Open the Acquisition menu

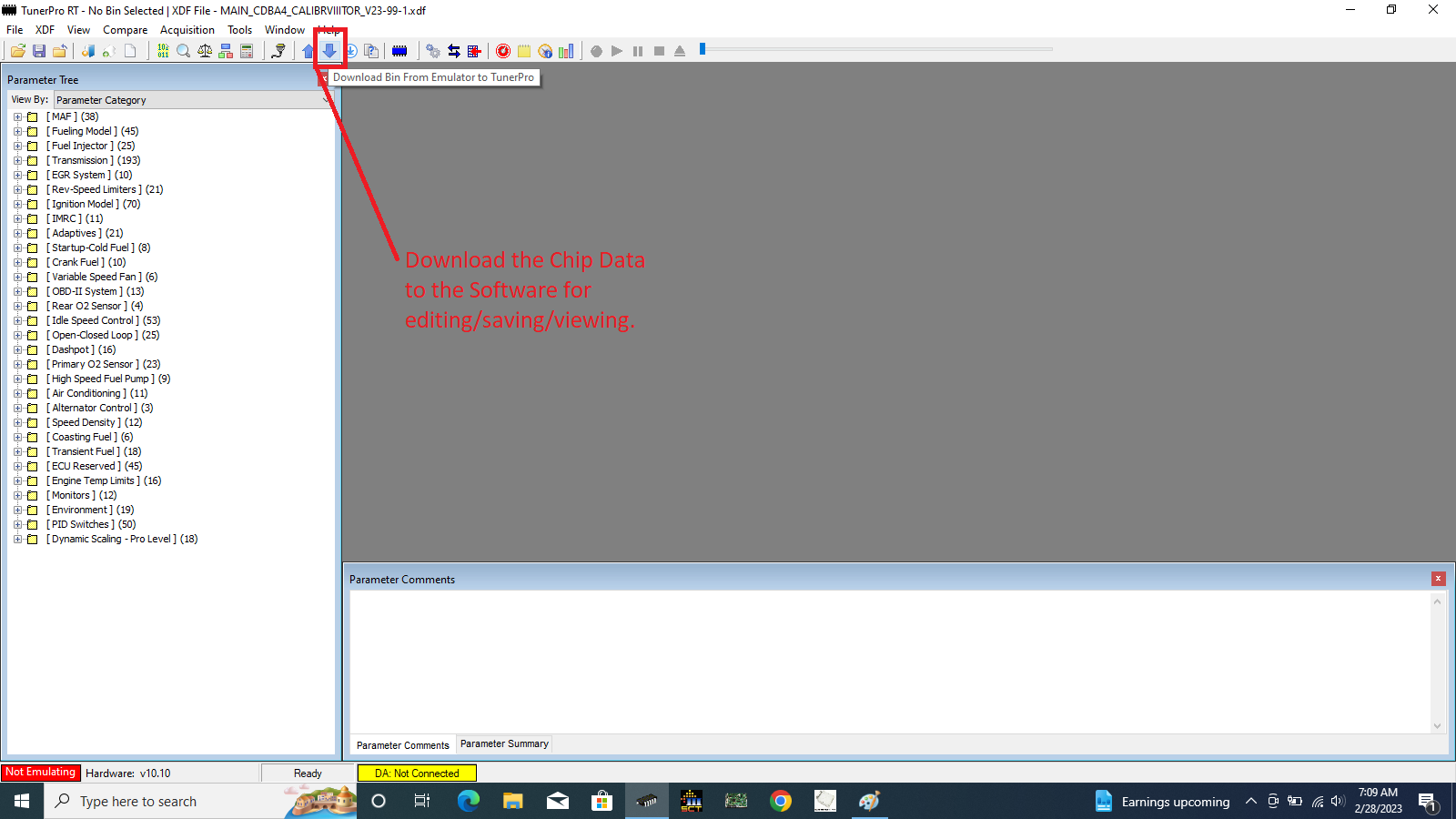[187, 30]
